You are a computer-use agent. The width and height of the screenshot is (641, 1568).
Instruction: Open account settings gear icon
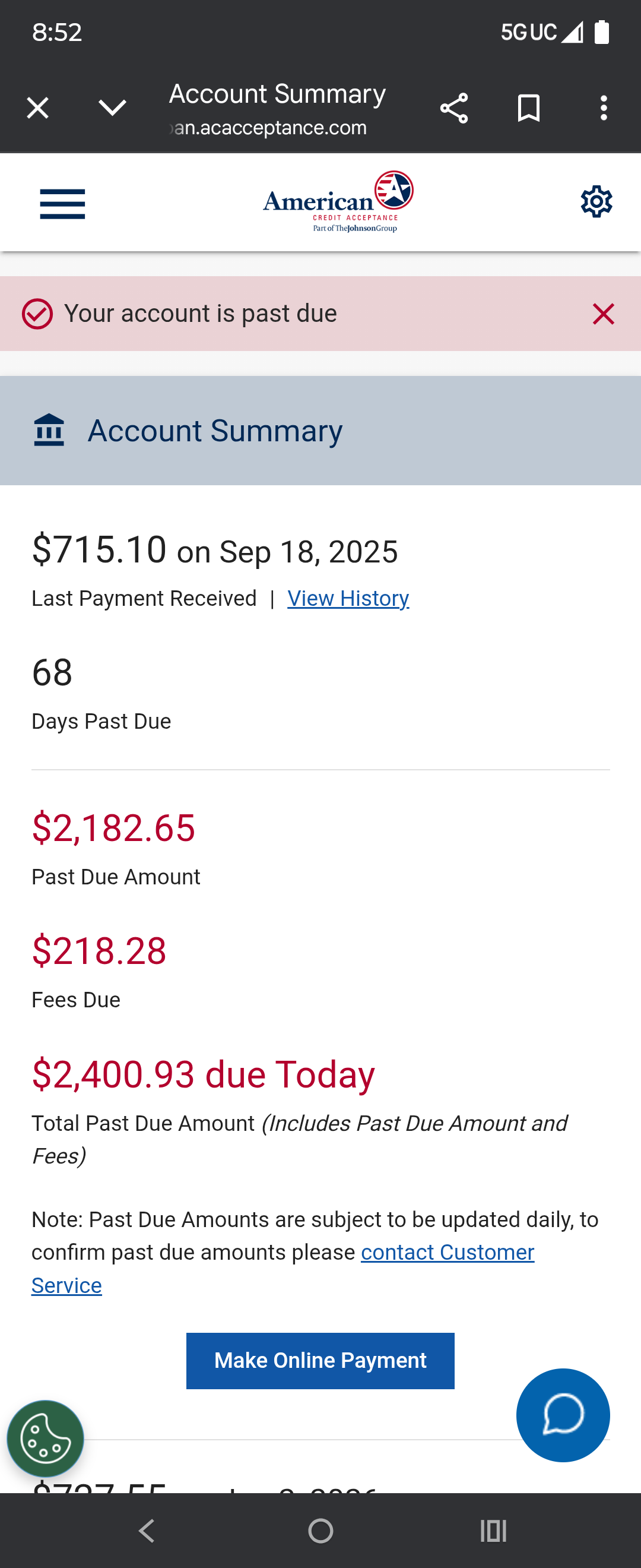[x=596, y=201]
